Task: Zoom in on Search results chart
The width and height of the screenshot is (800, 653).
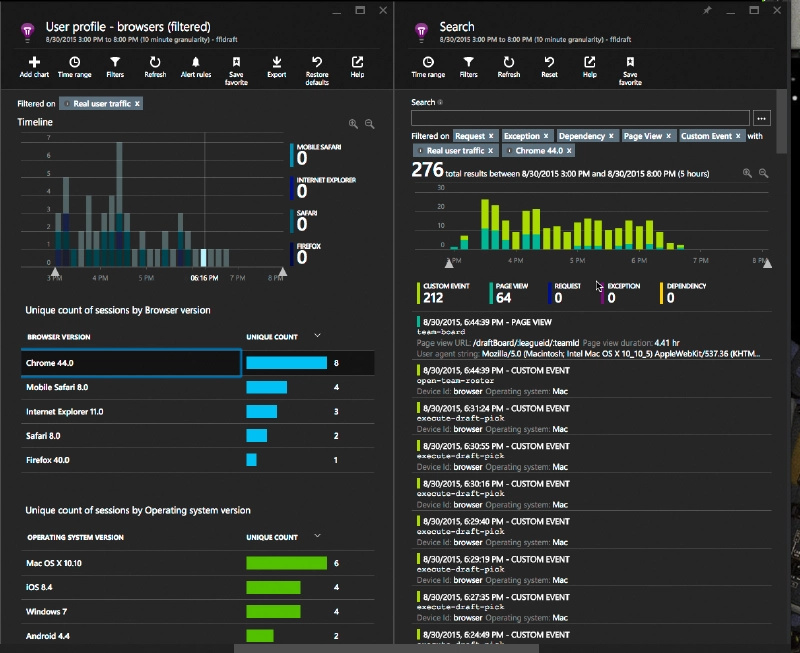Action: point(747,173)
